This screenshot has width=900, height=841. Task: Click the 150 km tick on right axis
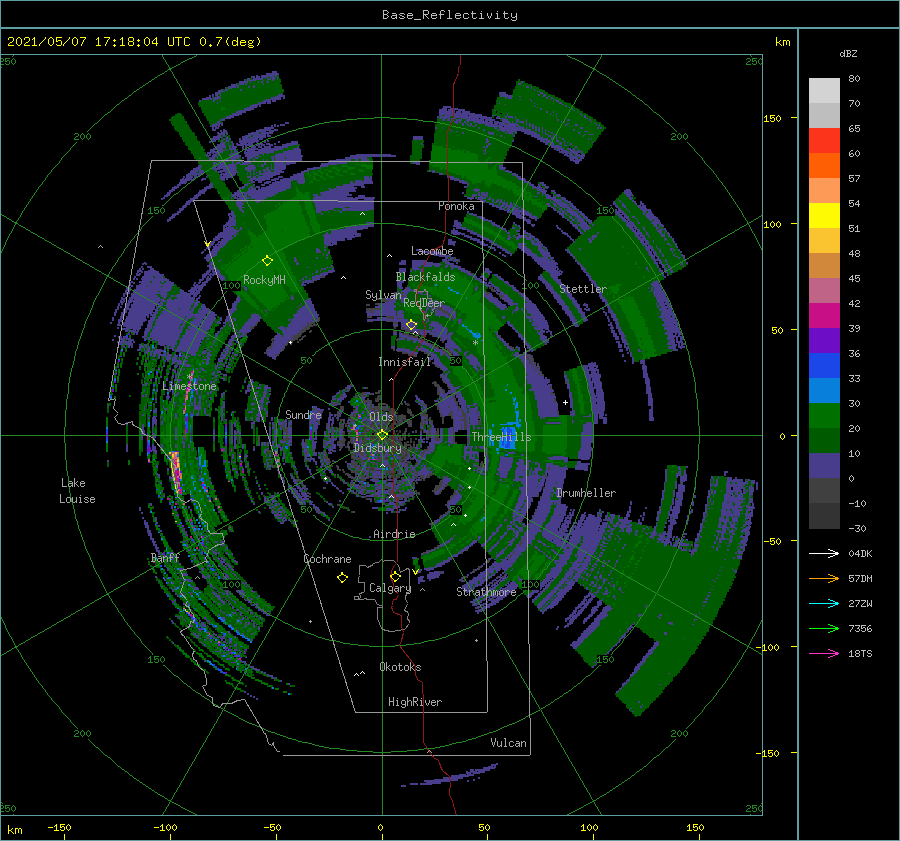(772, 118)
